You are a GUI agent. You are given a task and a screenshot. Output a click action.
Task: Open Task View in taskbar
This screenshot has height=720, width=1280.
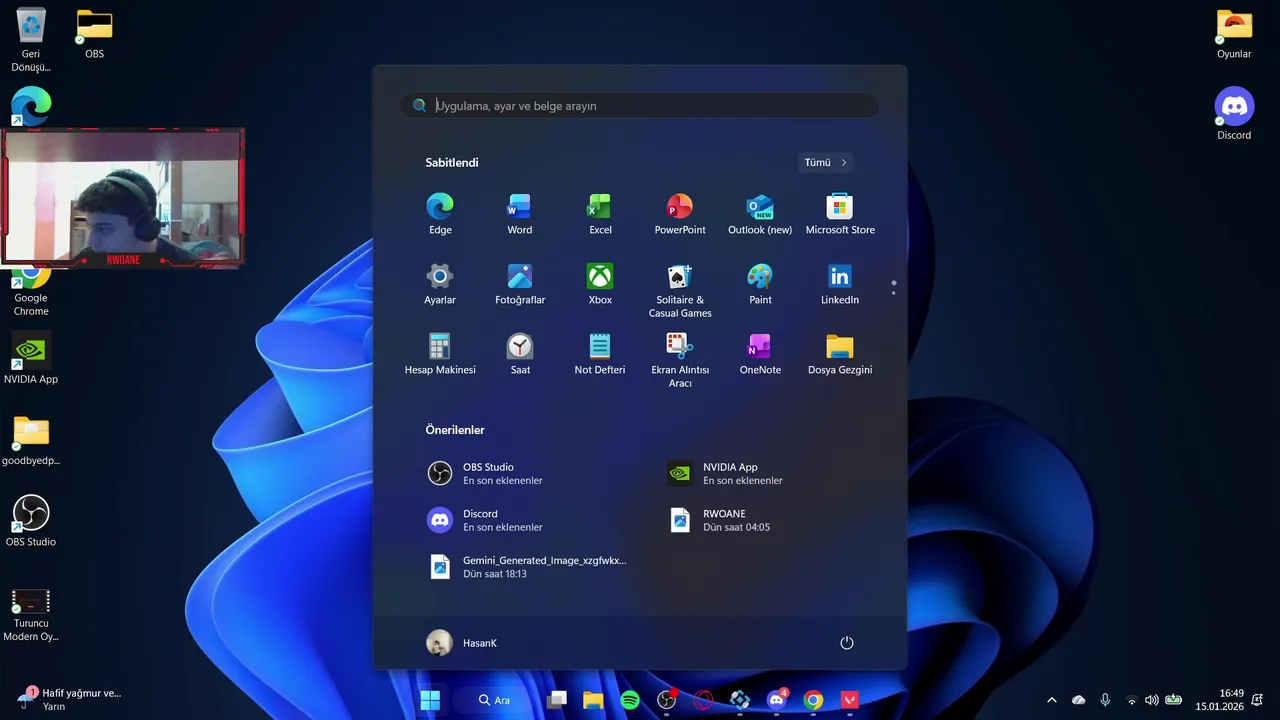pyautogui.click(x=557, y=700)
